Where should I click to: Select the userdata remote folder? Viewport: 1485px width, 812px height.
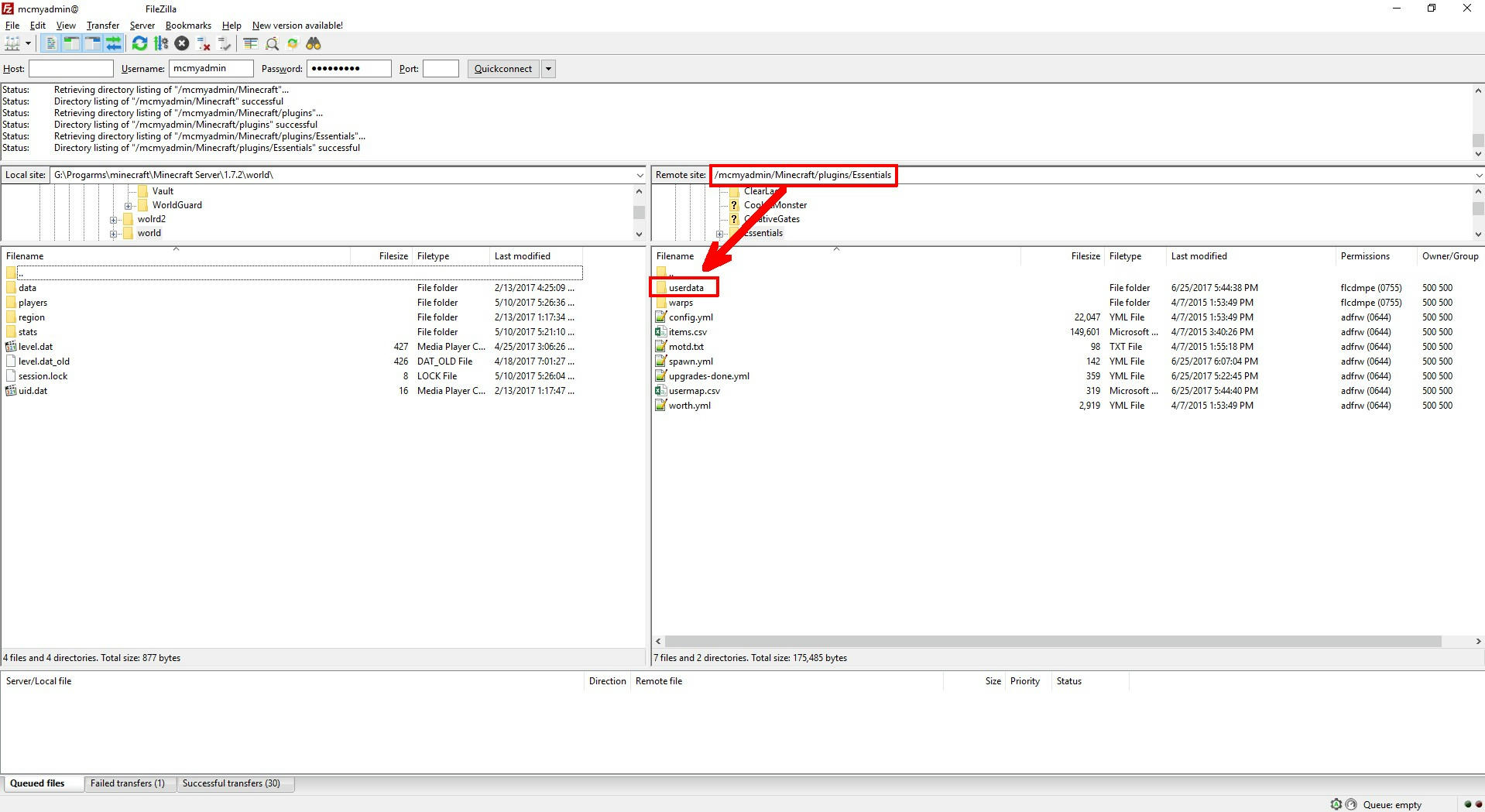pyautogui.click(x=686, y=288)
